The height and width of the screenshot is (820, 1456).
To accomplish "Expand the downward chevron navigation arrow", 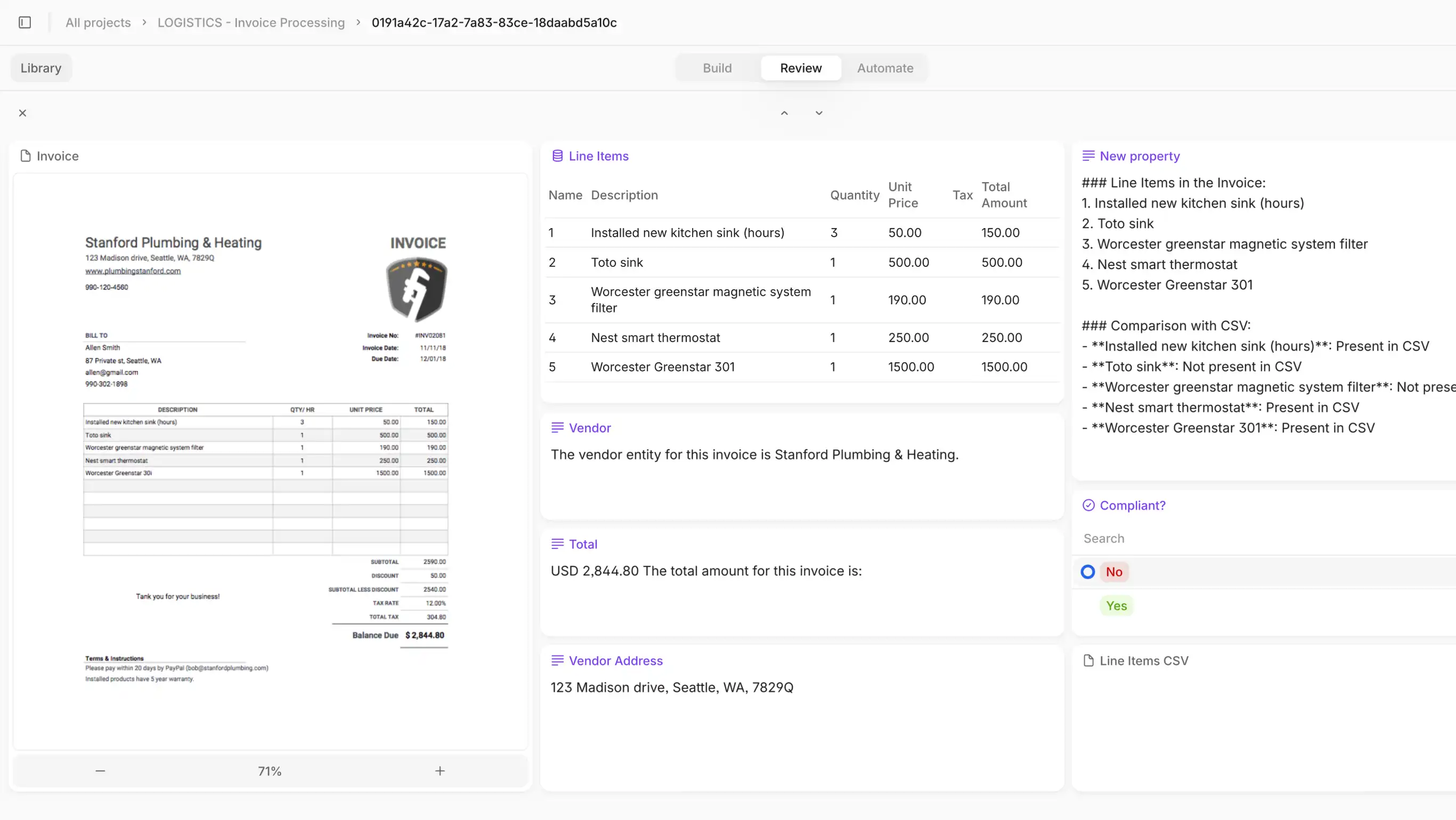I will (x=819, y=113).
